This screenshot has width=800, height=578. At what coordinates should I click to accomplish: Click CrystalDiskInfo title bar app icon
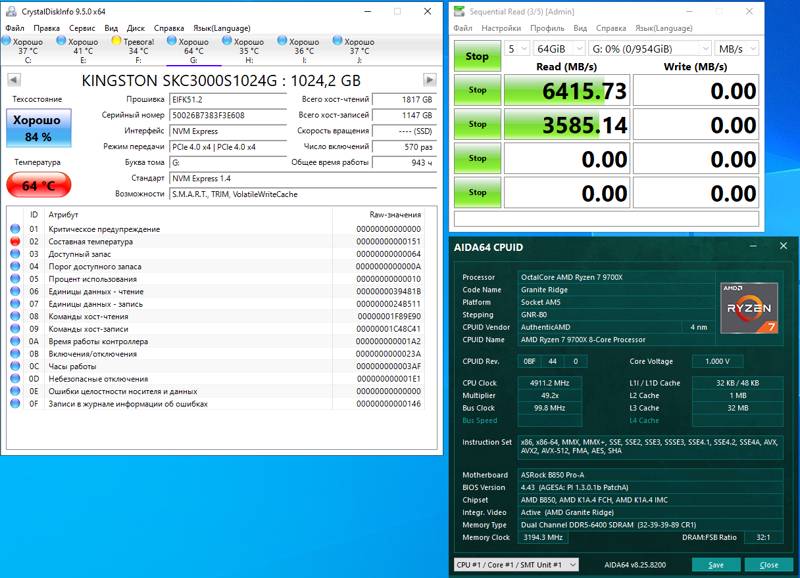[11, 11]
